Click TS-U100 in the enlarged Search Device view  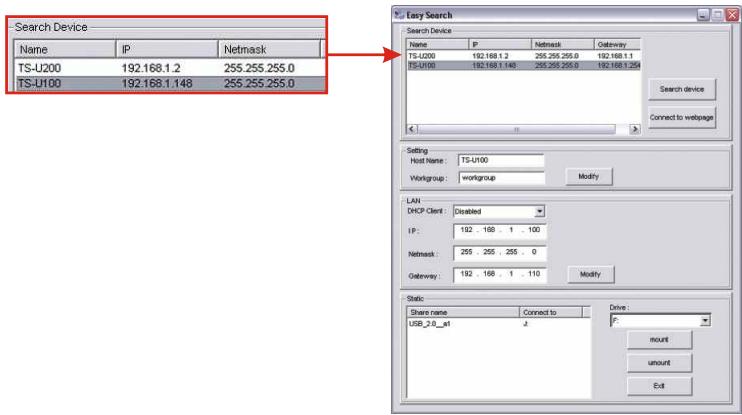(40, 84)
